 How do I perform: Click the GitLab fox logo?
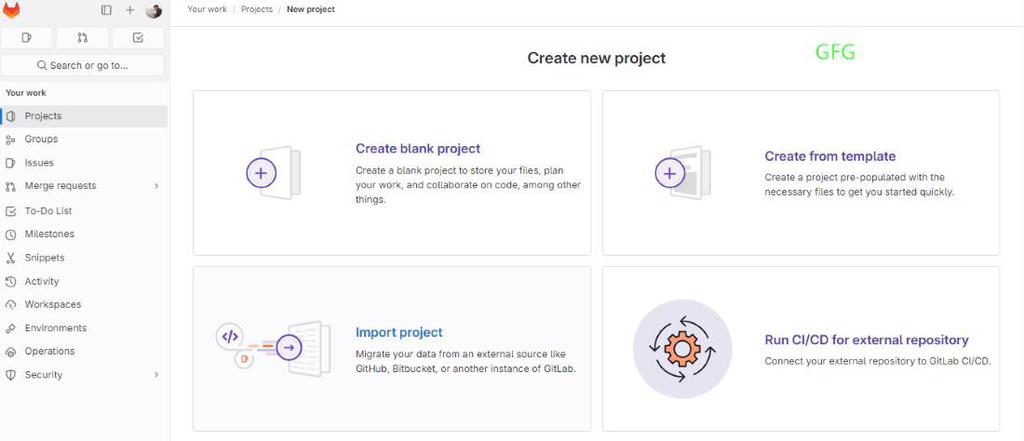(12, 10)
